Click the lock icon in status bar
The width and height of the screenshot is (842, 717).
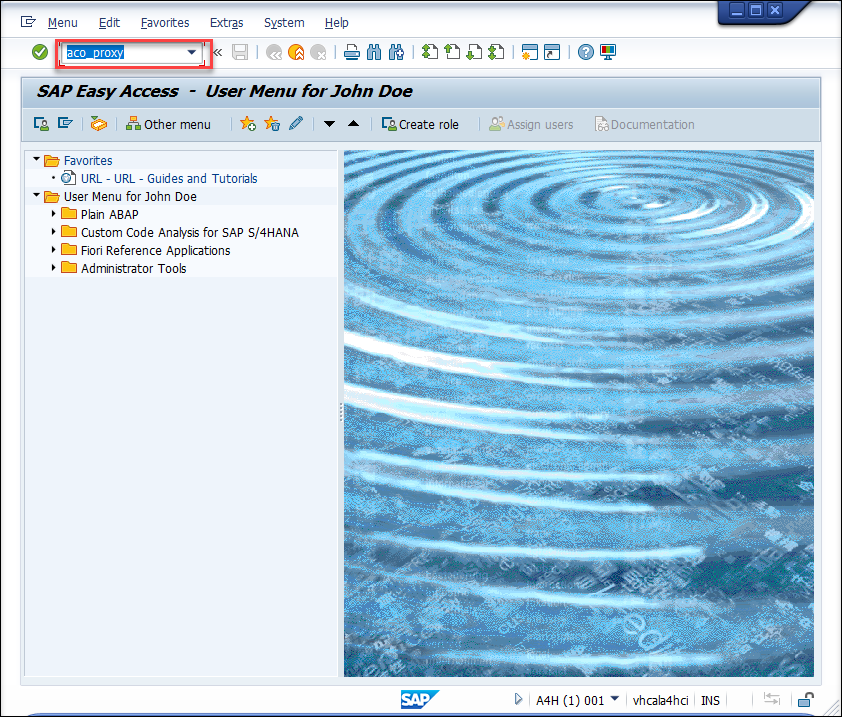click(805, 699)
